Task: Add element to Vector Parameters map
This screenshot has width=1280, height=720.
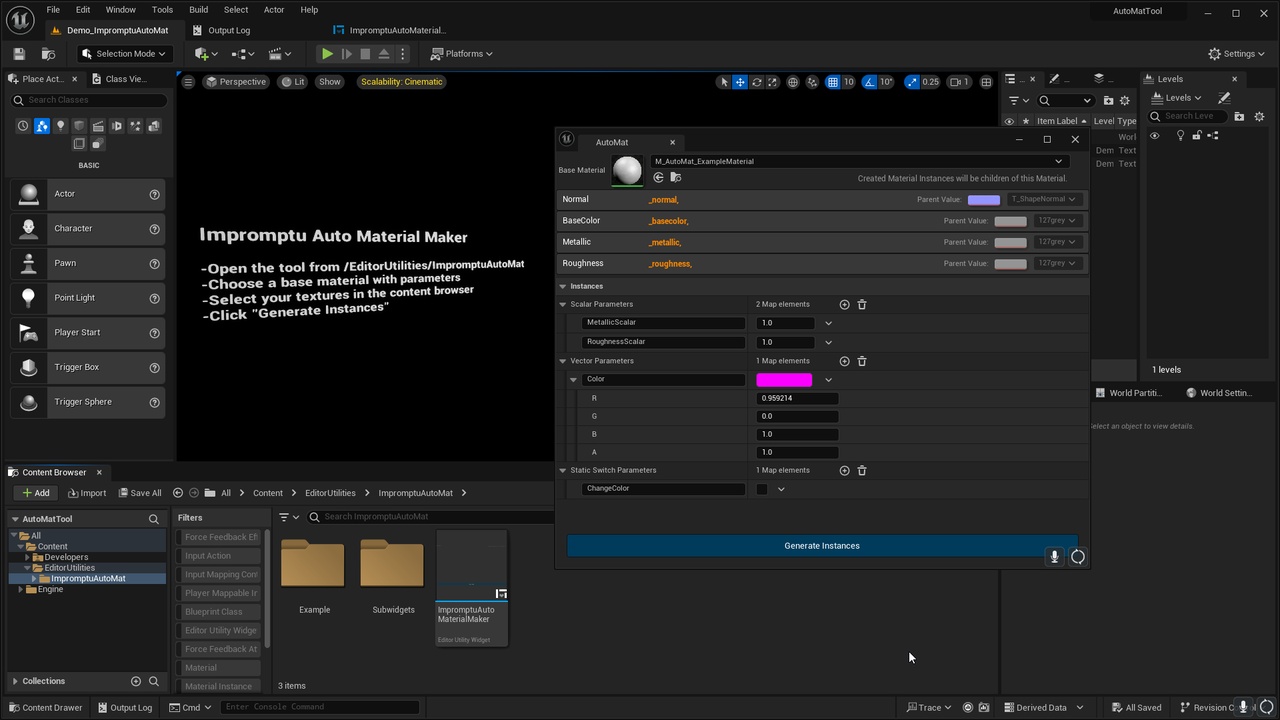Action: coord(844,361)
